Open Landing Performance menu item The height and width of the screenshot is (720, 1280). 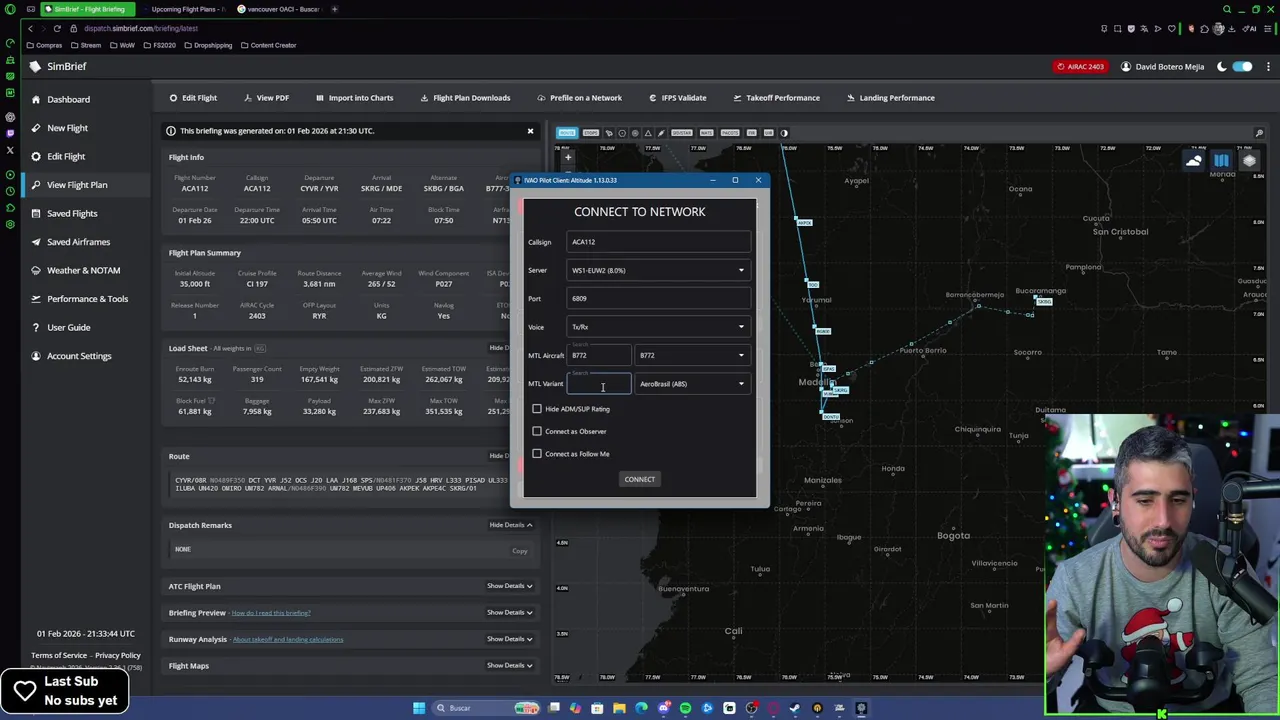click(890, 98)
